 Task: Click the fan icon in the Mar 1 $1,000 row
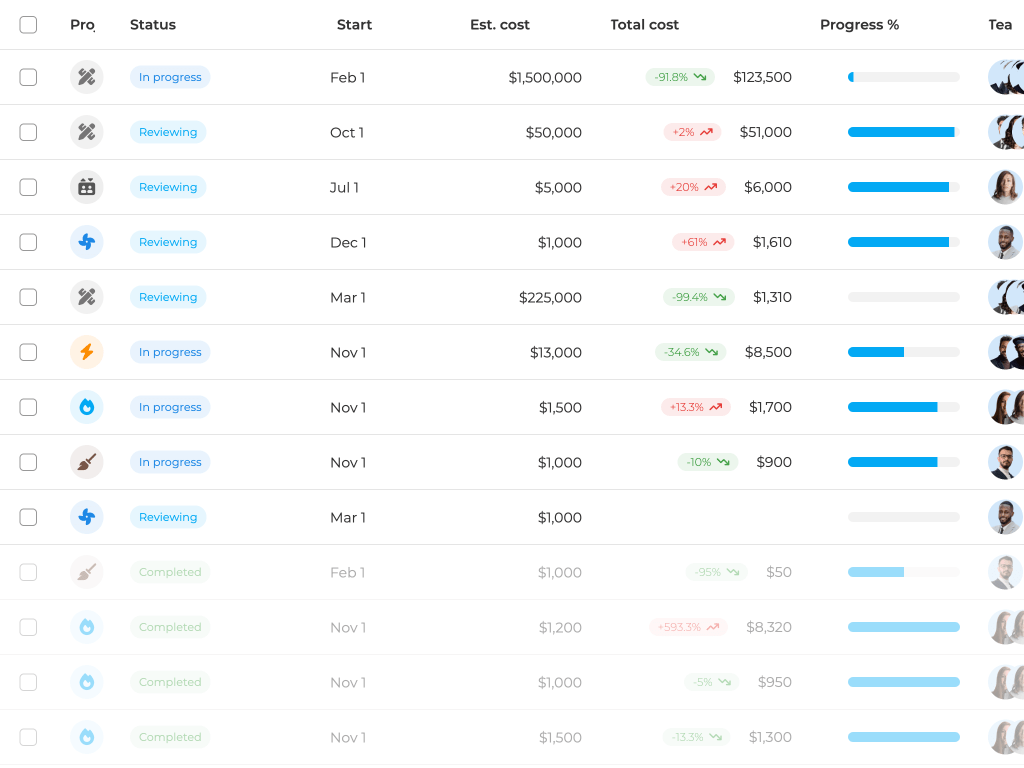click(87, 517)
